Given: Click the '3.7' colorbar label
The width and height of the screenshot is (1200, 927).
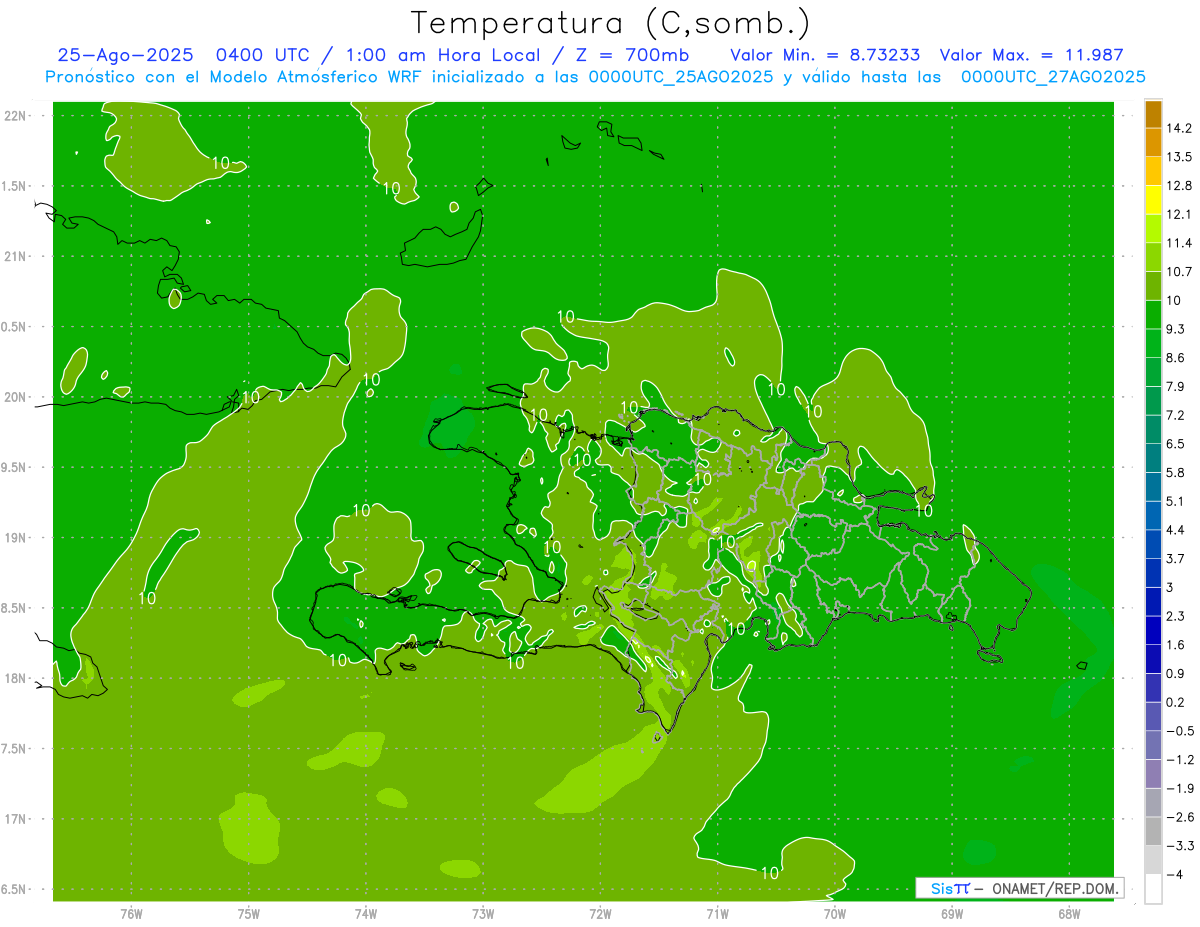Looking at the screenshot, I should tap(1176, 558).
